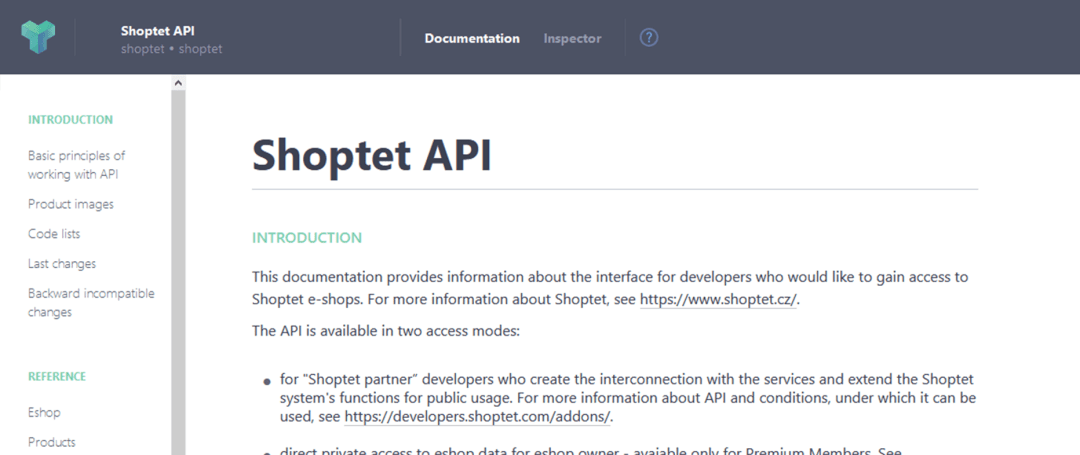Switch to the Inspector tab
Viewport: 1080px width, 455px height.
(572, 39)
